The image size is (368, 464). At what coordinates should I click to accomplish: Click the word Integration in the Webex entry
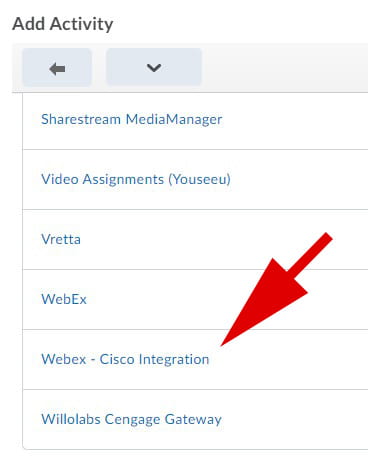point(174,359)
